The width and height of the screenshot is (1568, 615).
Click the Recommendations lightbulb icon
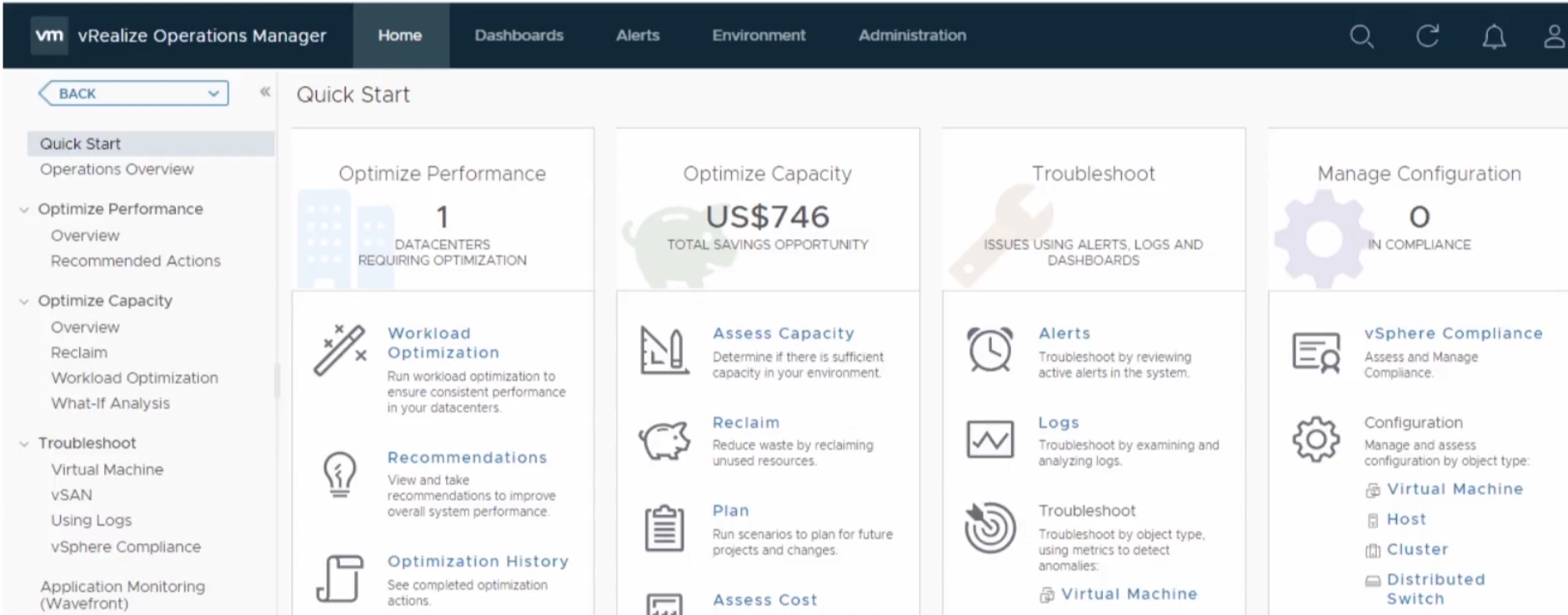click(339, 474)
